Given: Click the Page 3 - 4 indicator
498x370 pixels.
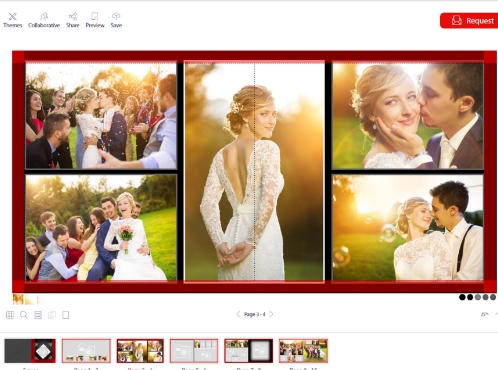Looking at the screenshot, I should point(255,314).
